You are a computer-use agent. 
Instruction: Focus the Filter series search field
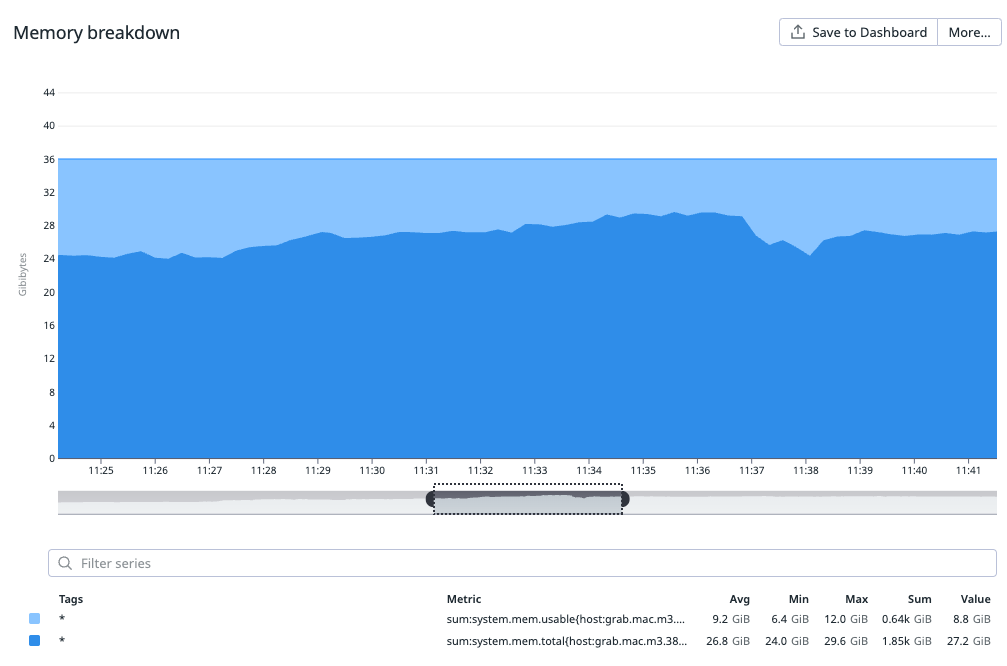(x=530, y=563)
